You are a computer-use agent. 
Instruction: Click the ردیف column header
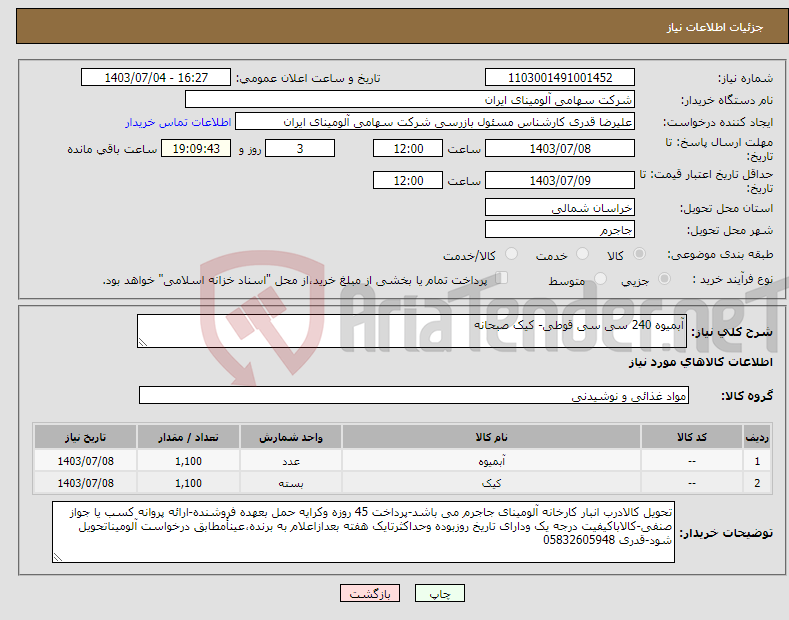757,437
